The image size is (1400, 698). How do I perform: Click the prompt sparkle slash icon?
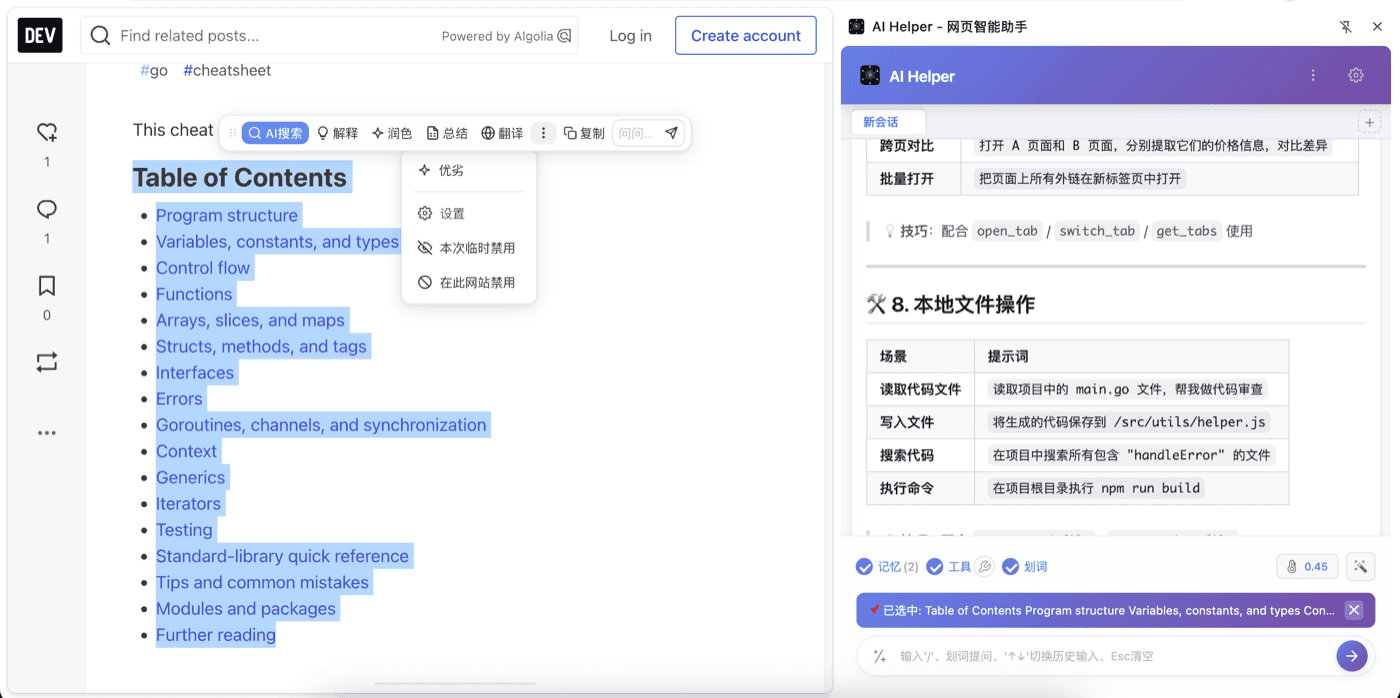[x=880, y=656]
